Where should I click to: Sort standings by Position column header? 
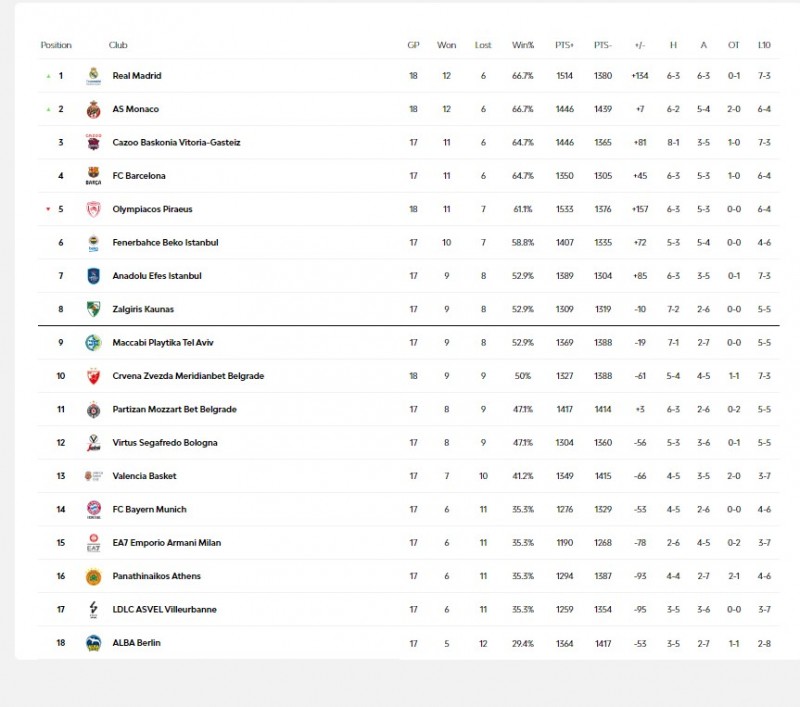click(x=56, y=45)
